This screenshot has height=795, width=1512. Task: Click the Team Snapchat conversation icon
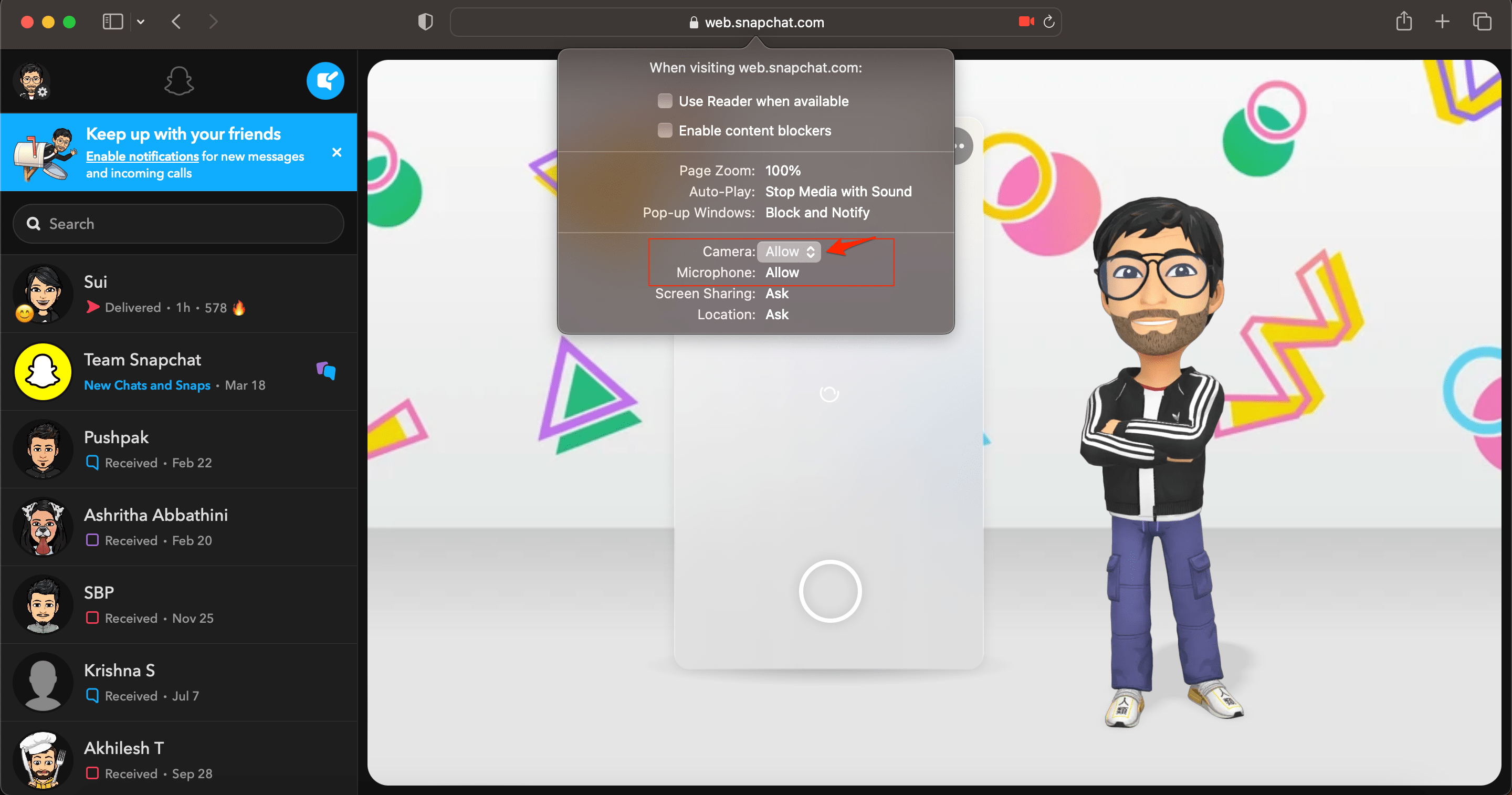(x=42, y=370)
